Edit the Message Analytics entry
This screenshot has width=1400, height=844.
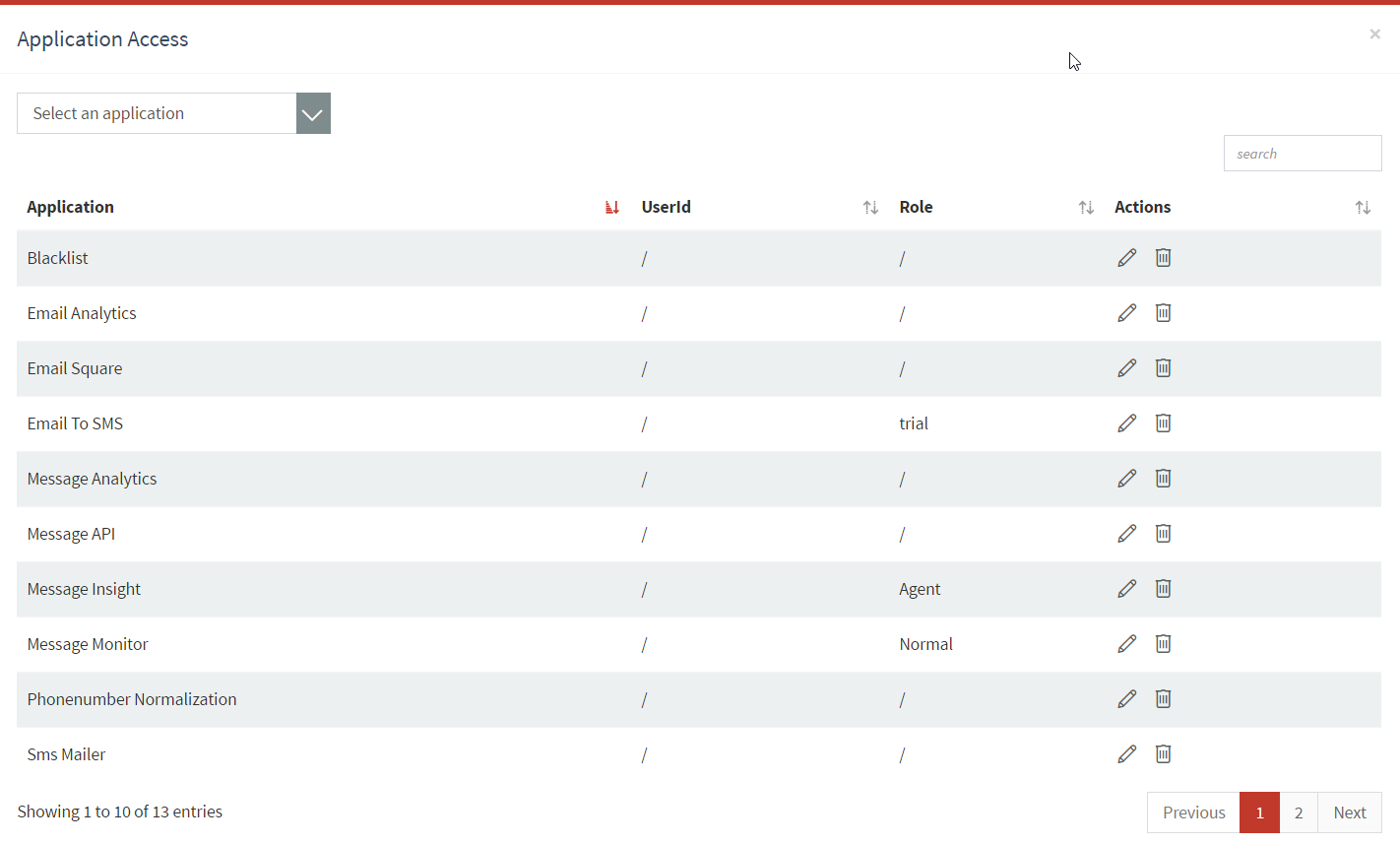pyautogui.click(x=1127, y=479)
